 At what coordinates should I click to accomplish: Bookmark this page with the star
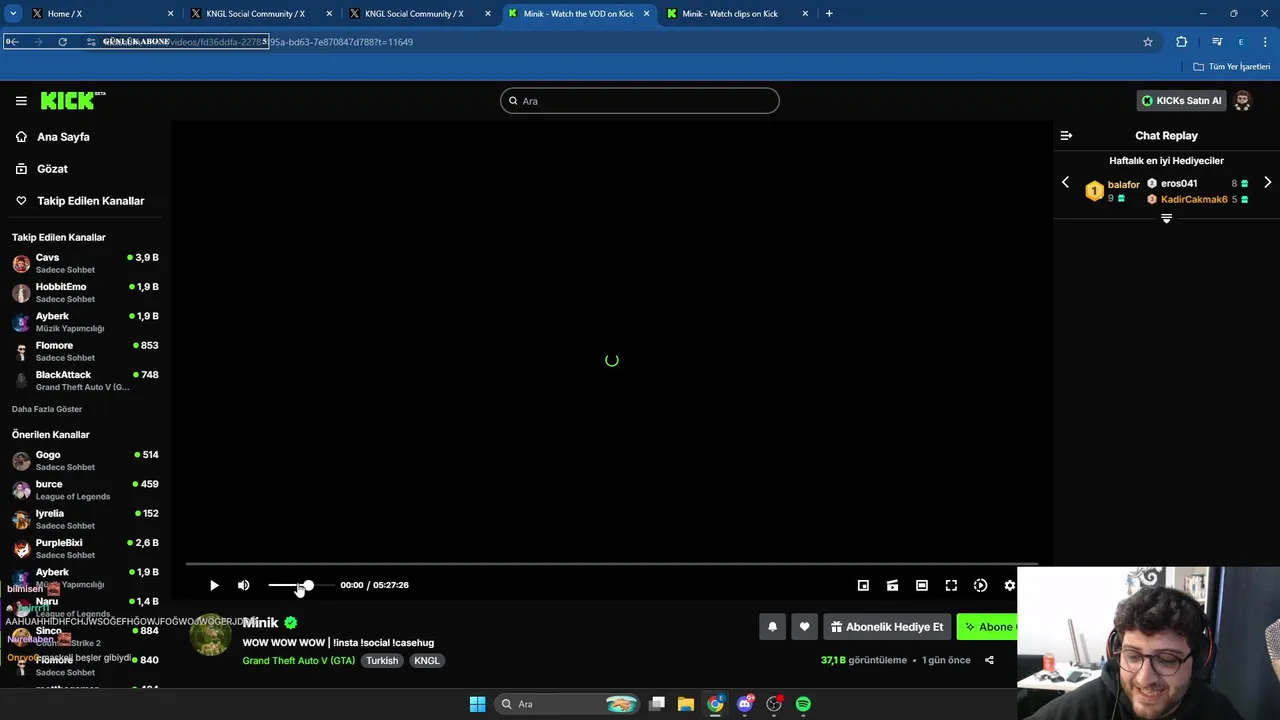pos(1148,42)
